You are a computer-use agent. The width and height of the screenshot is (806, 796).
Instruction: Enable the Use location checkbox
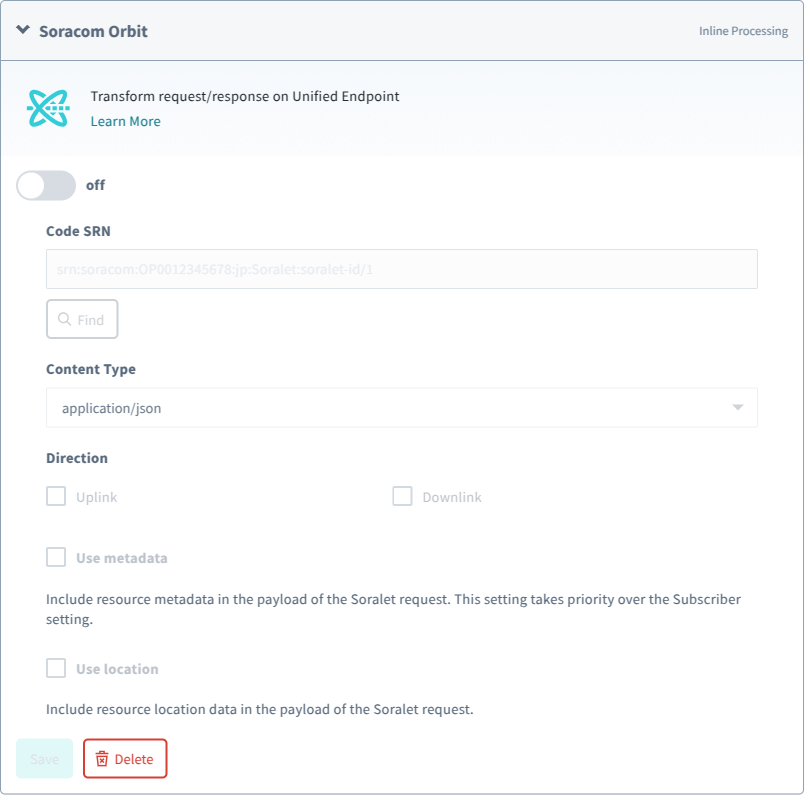[56, 668]
